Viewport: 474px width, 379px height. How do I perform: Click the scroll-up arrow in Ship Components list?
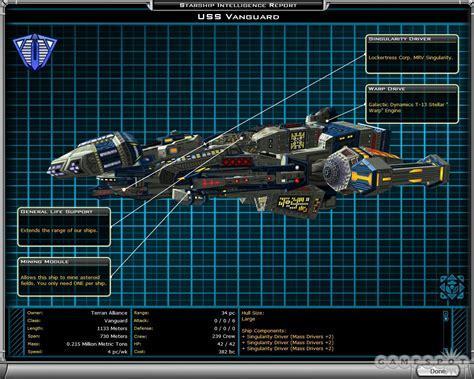[x=446, y=314]
